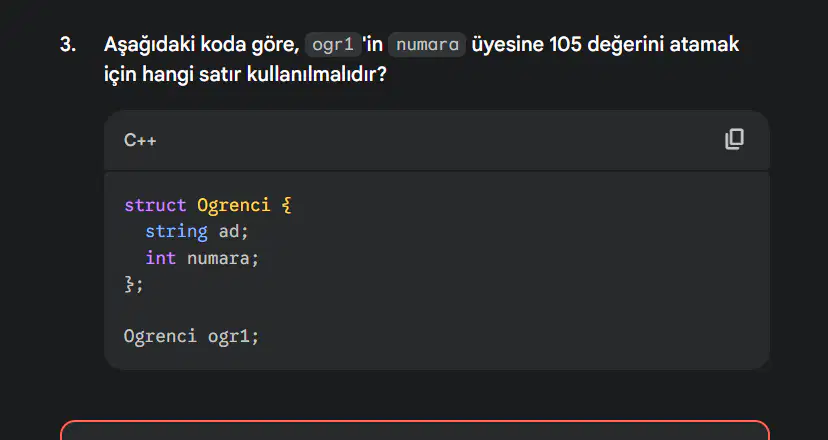
Task: Click the red-outlined box at bottom
Action: point(415,430)
